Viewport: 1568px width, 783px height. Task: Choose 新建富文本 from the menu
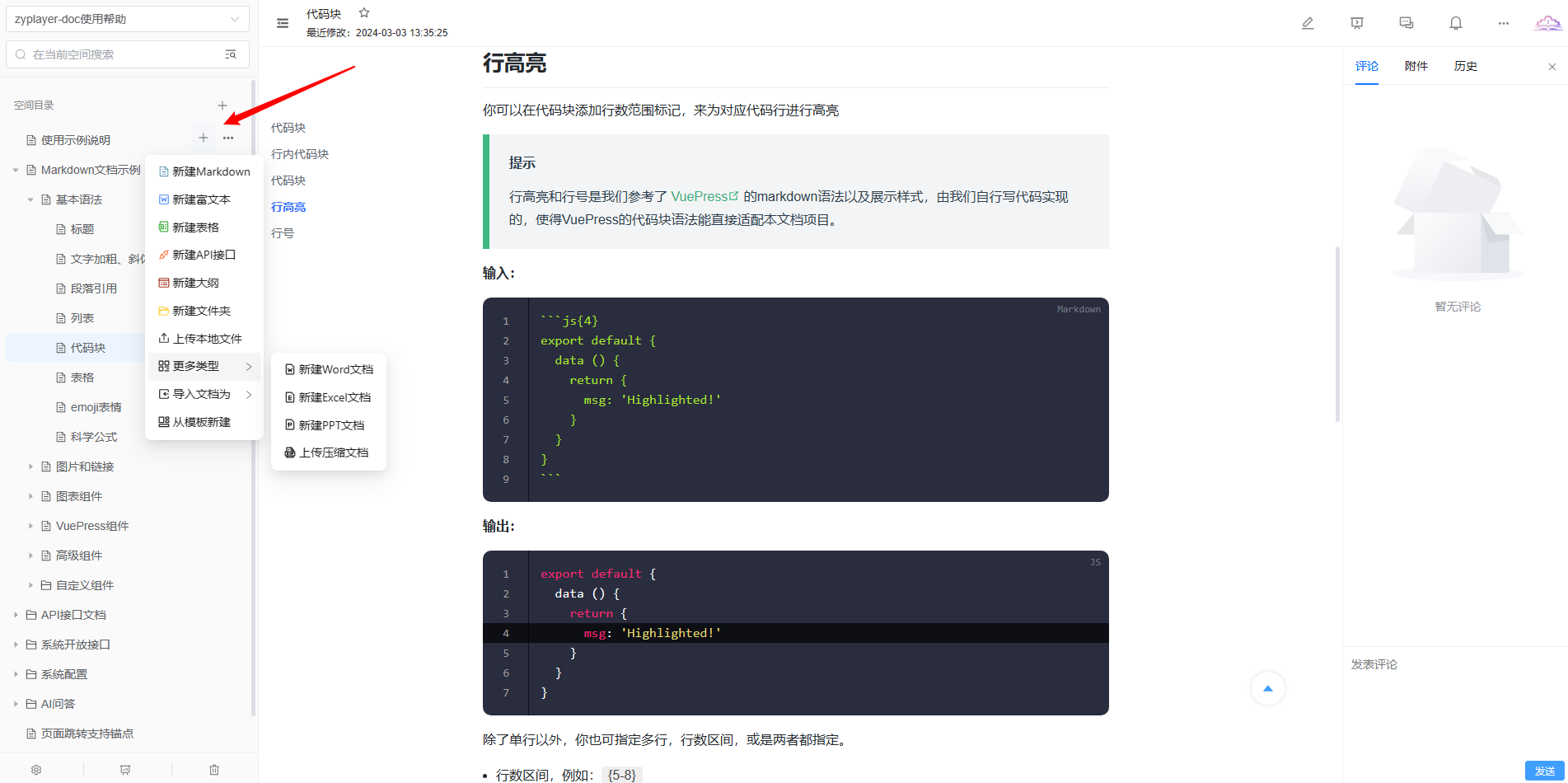coord(204,199)
